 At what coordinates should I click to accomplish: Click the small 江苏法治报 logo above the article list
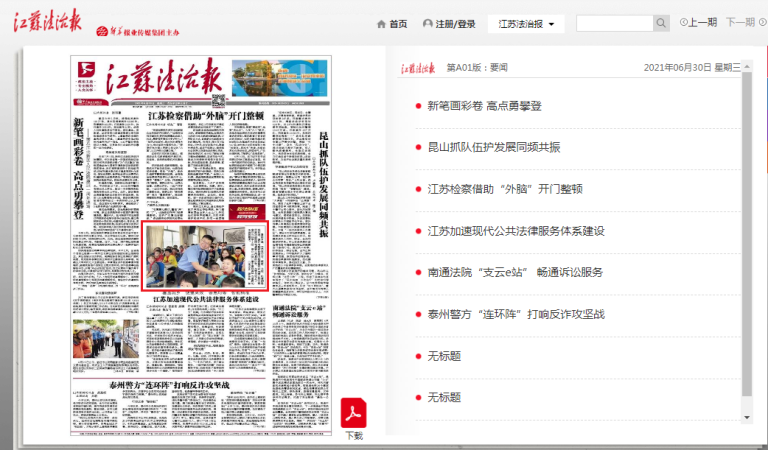pyautogui.click(x=418, y=68)
